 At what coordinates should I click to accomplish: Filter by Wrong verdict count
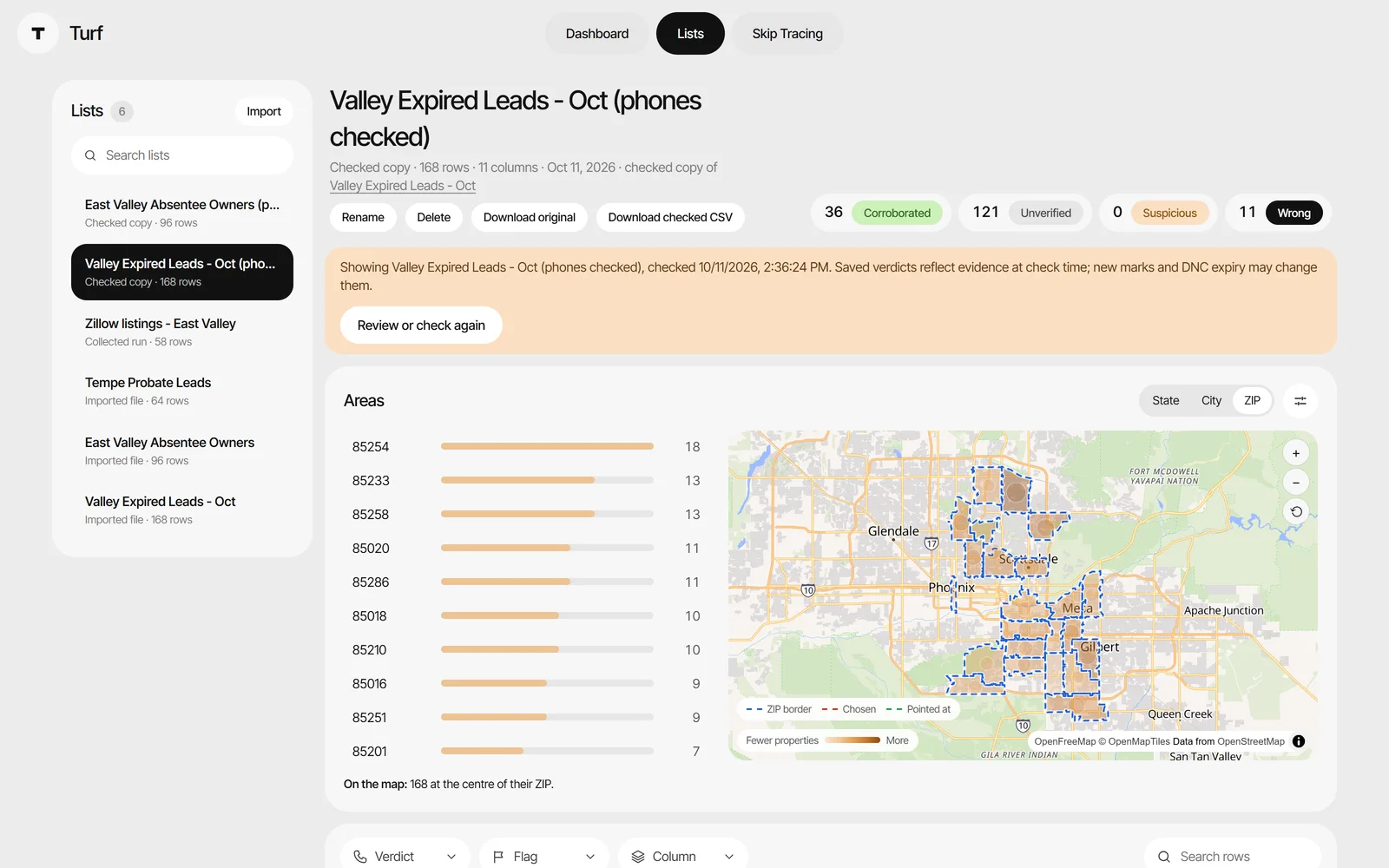[1279, 213]
